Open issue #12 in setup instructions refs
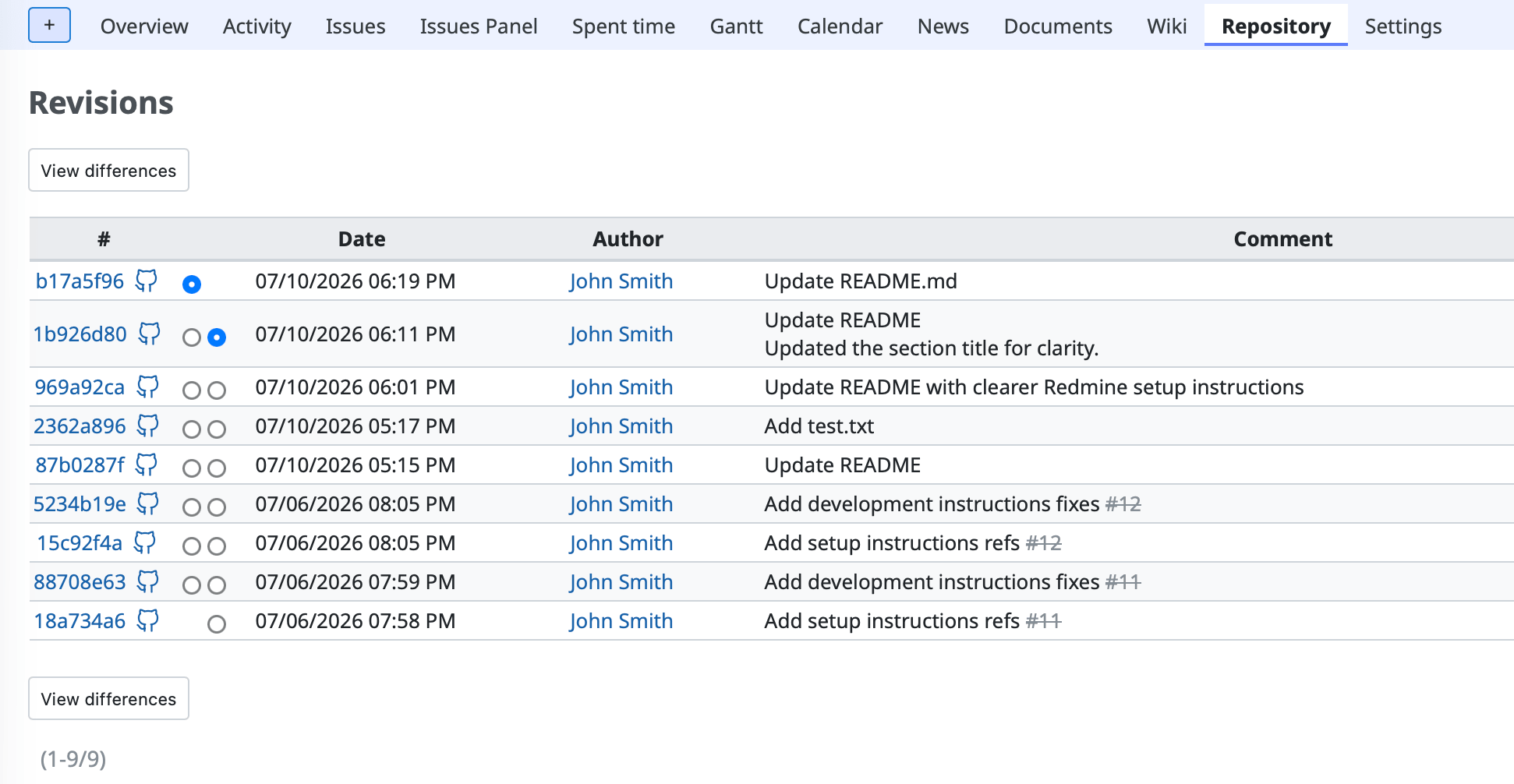The image size is (1514, 784). [x=1043, y=542]
